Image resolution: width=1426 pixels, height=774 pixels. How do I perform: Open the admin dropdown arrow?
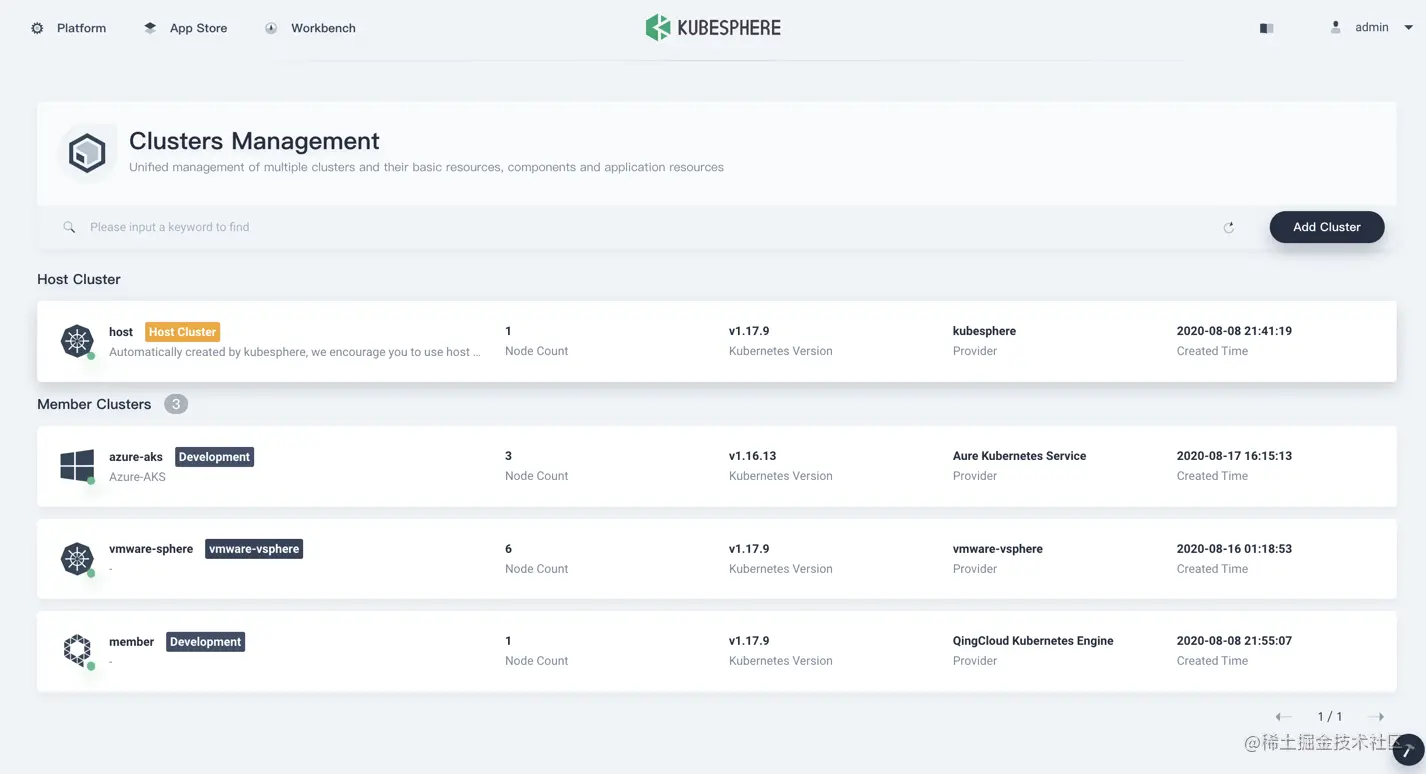[x=1408, y=28]
